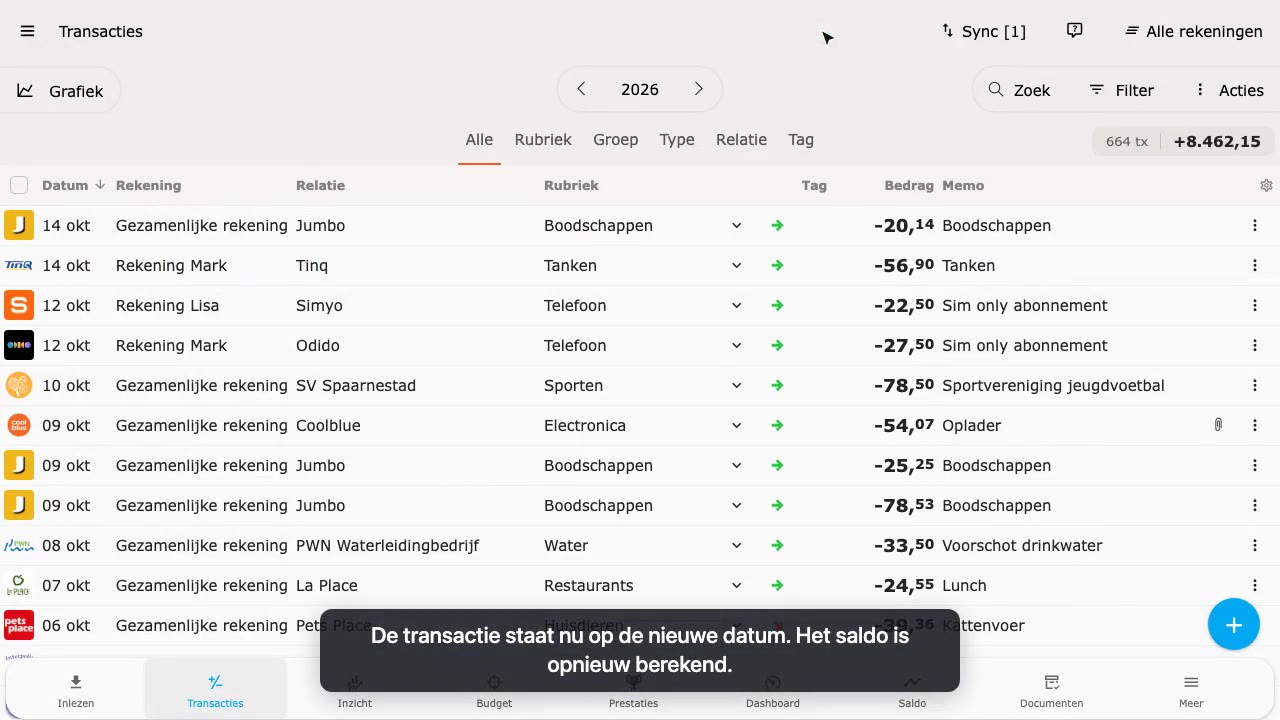Image resolution: width=1280 pixels, height=720 pixels.
Task: Add new transaction with plus button
Action: [x=1234, y=625]
